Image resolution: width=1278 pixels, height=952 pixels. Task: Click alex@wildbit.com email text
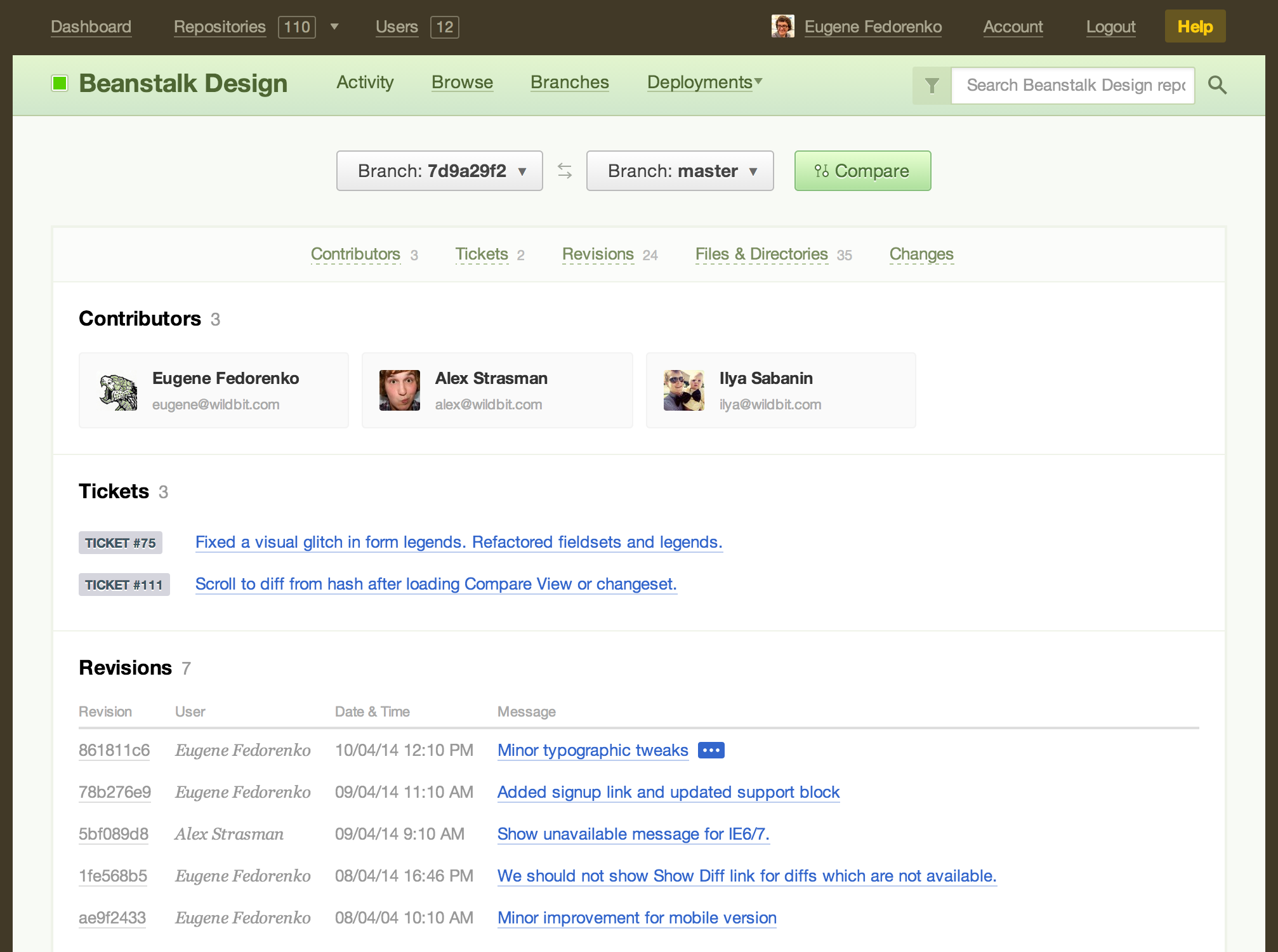489,404
